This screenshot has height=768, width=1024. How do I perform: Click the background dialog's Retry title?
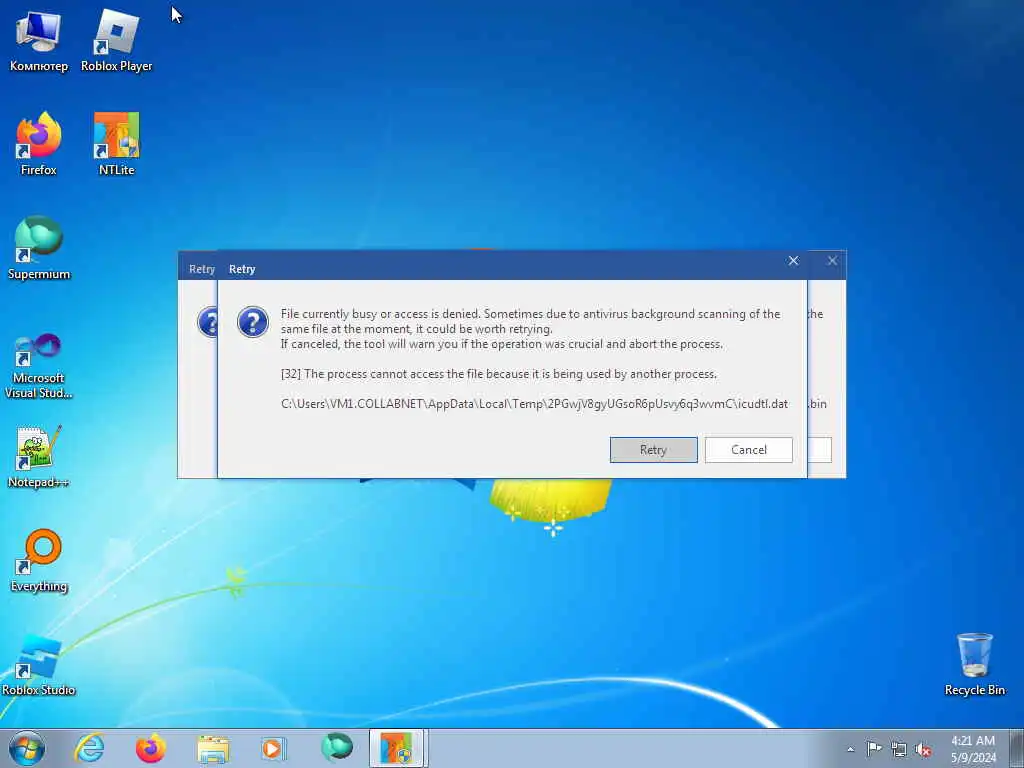tap(202, 269)
